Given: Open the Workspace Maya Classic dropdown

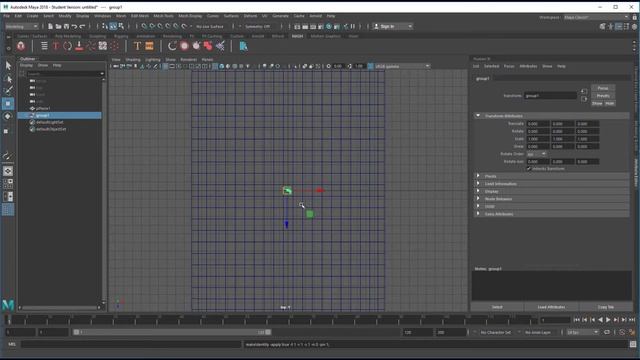Looking at the screenshot, I should [596, 17].
